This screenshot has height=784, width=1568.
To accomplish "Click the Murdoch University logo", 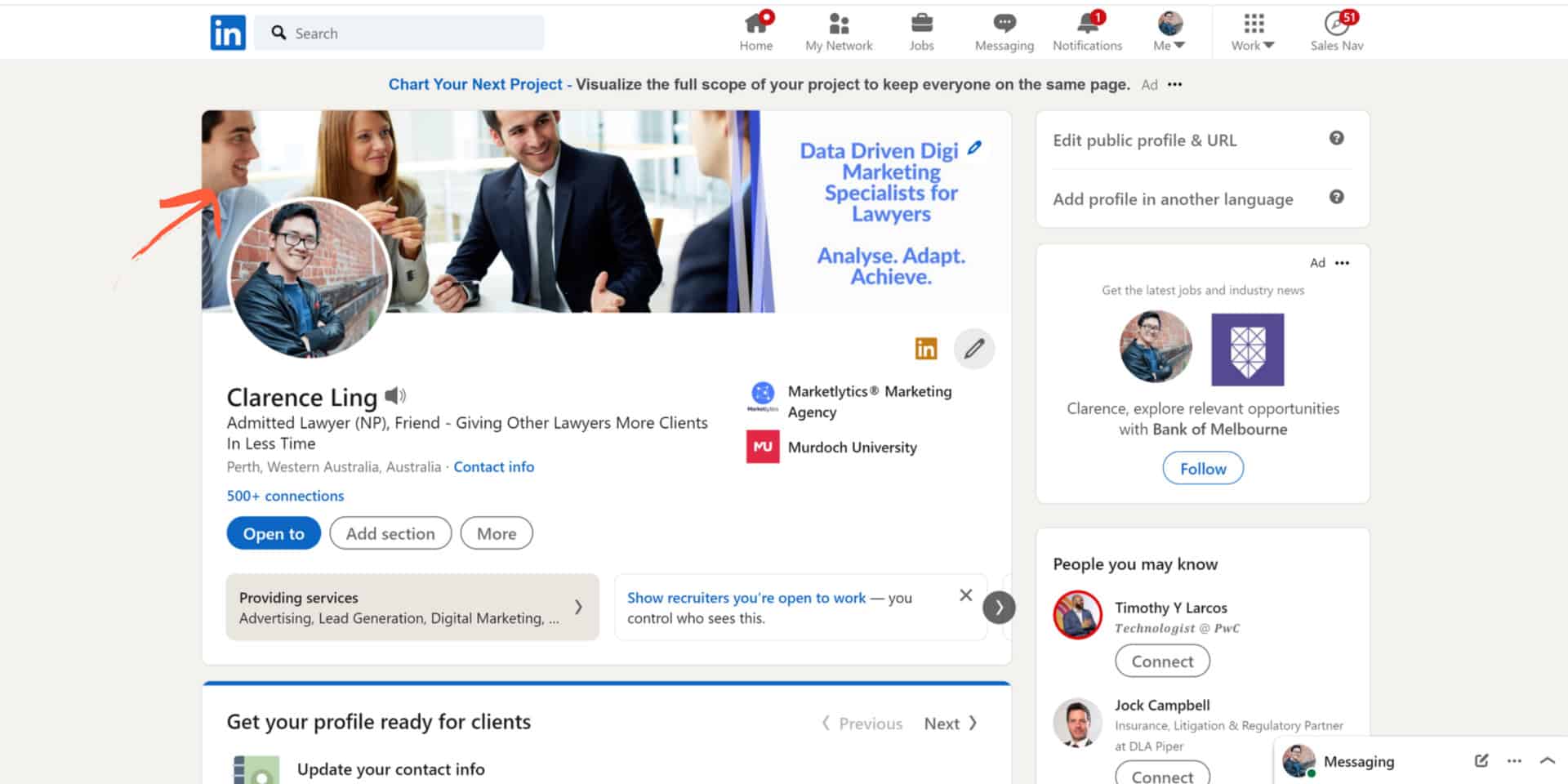I will [763, 447].
